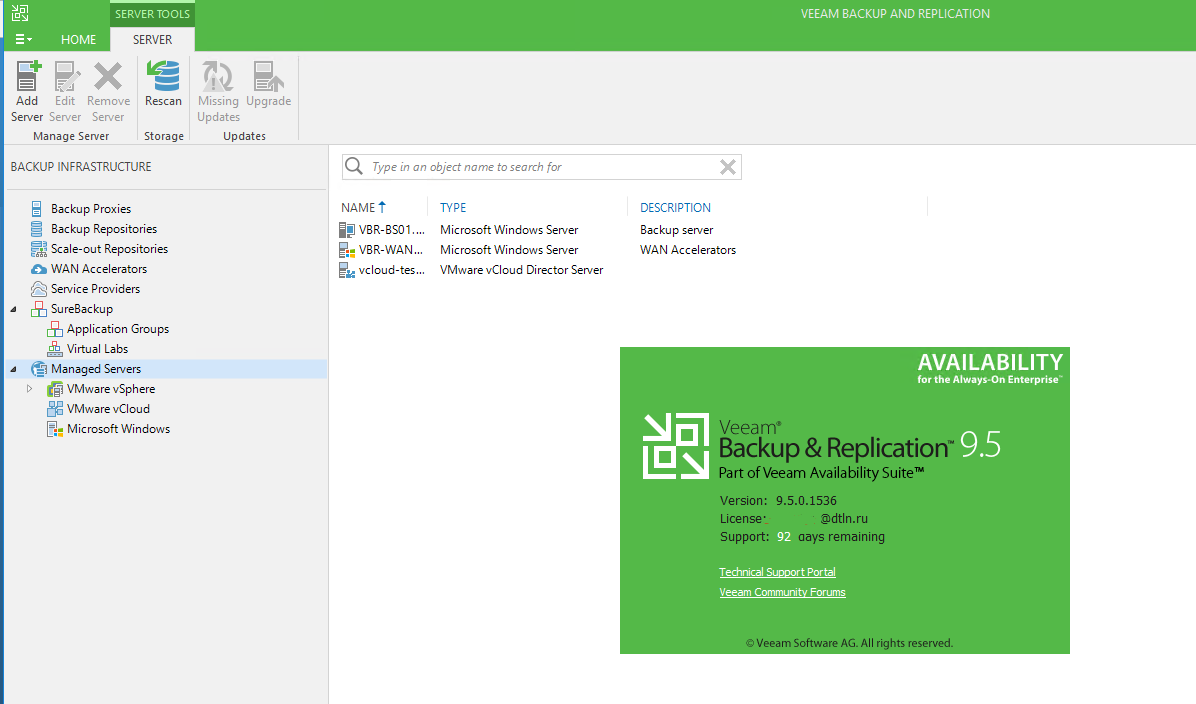Click the VBR-BS01 server icon

pyautogui.click(x=347, y=230)
